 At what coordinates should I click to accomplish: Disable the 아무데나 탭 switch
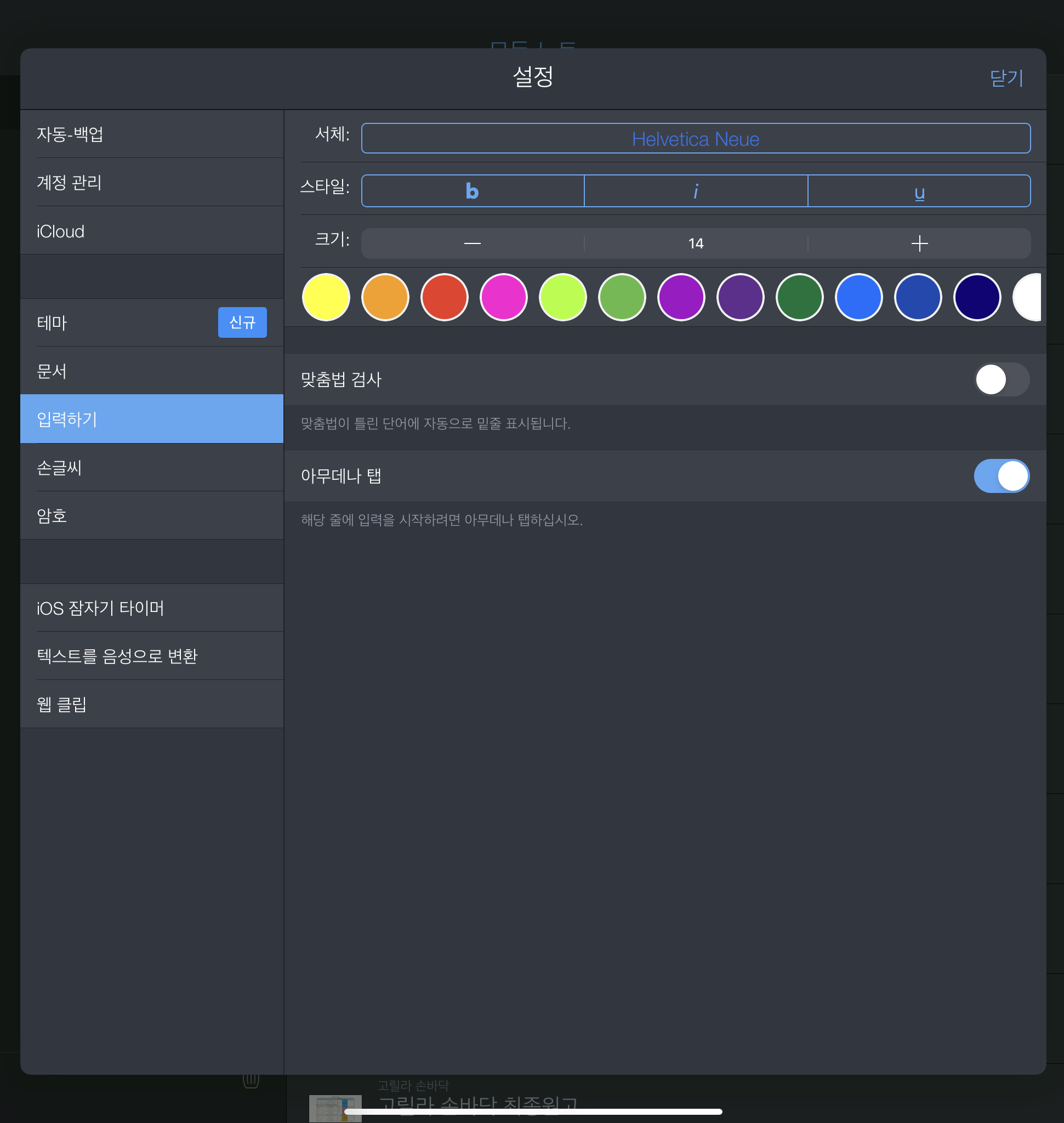coord(1001,476)
